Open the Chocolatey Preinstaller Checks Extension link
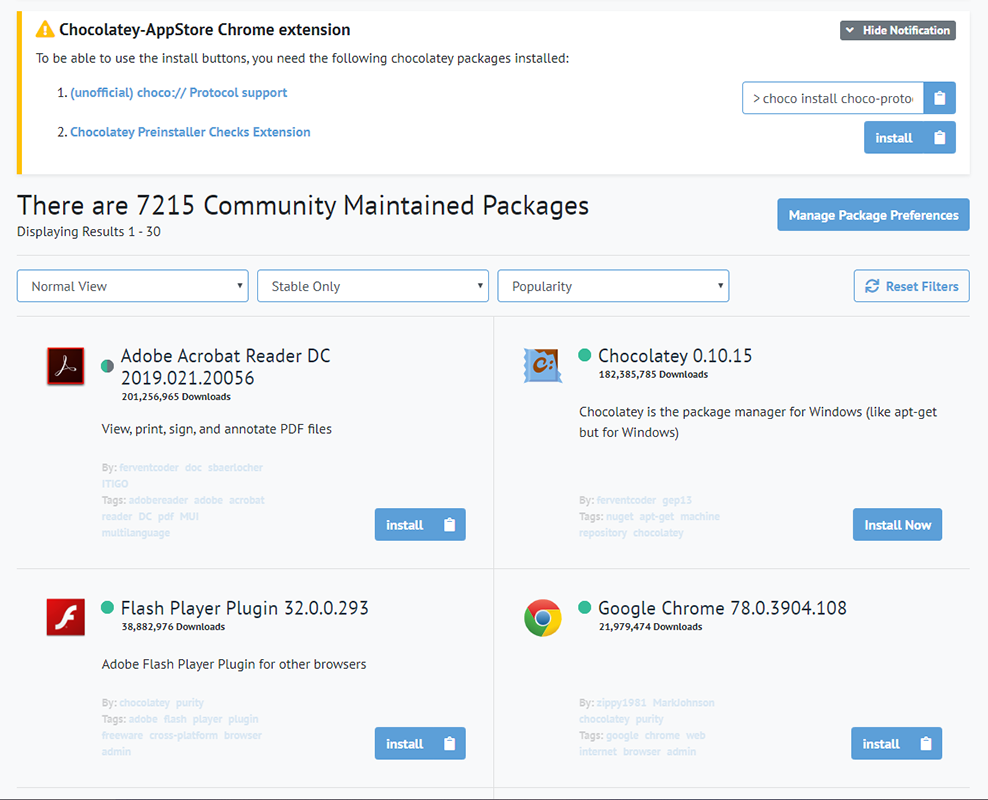This screenshot has height=800, width=988. coord(189,131)
